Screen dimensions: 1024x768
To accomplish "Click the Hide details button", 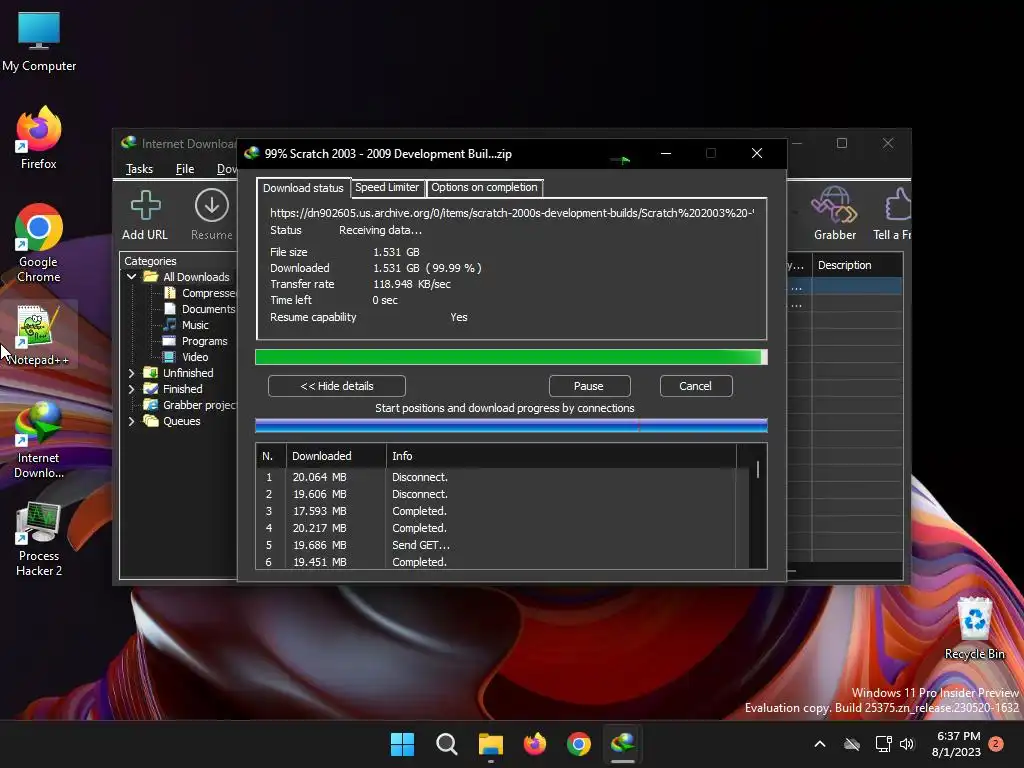I will click(x=337, y=386).
